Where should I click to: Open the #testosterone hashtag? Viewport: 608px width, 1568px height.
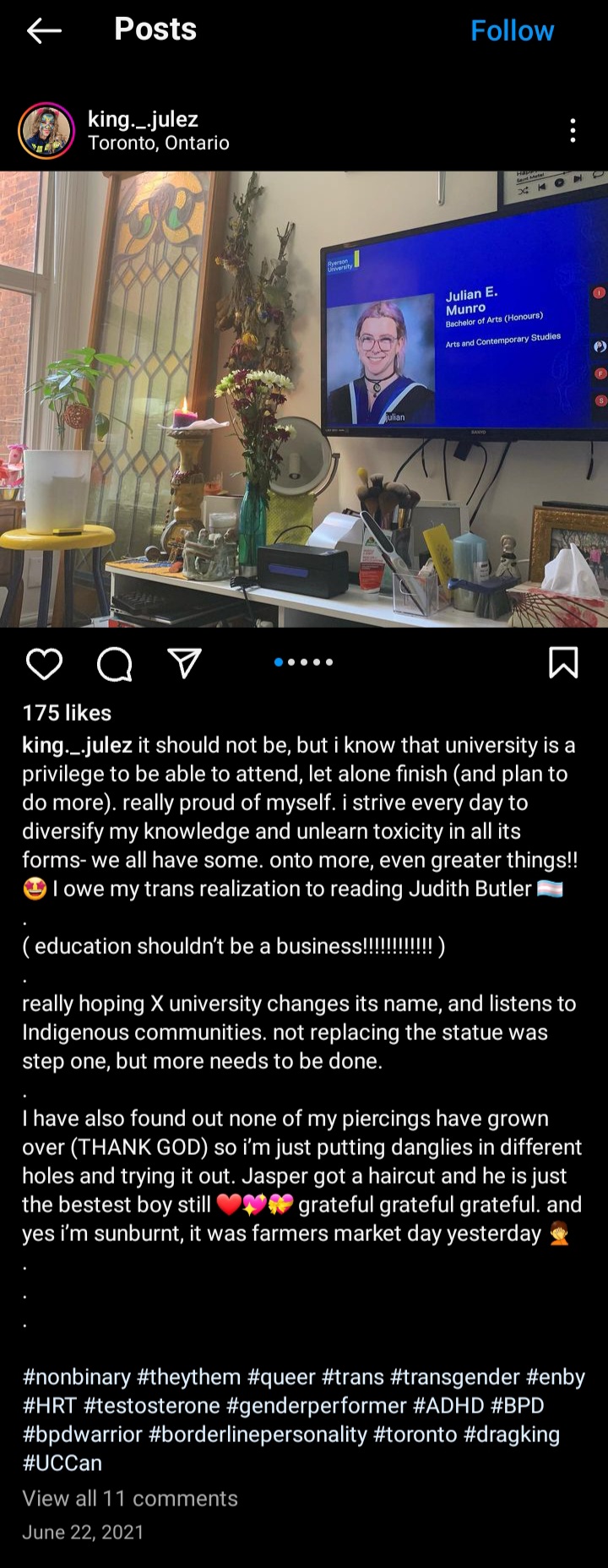(152, 1406)
